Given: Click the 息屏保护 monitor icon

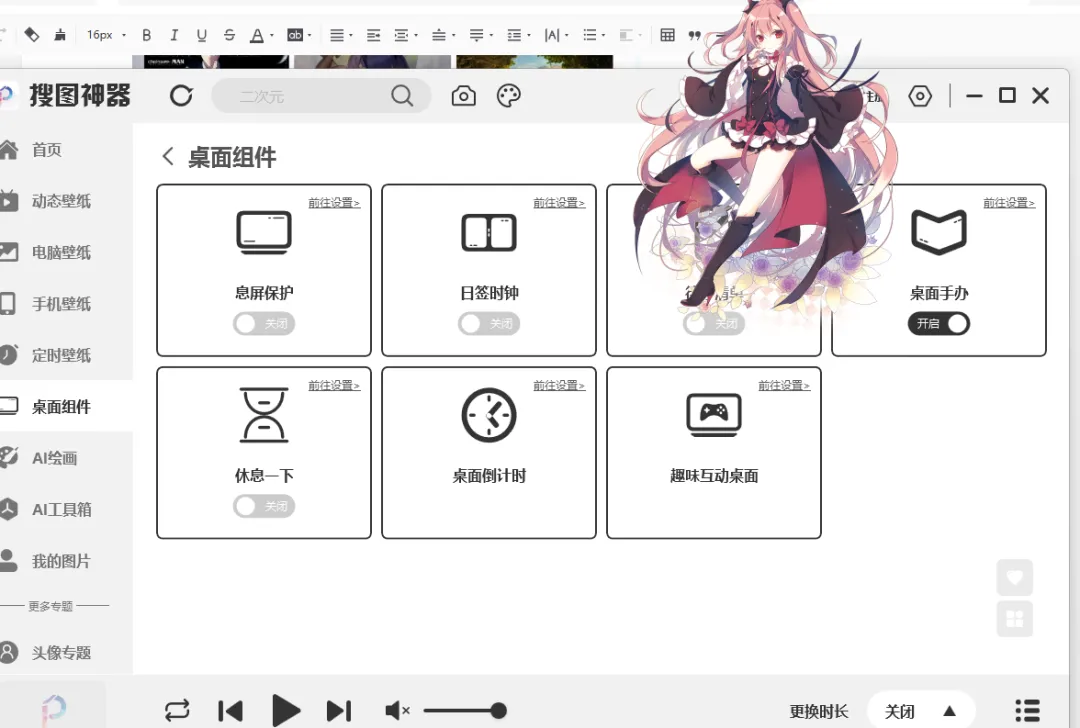Looking at the screenshot, I should coord(264,232).
